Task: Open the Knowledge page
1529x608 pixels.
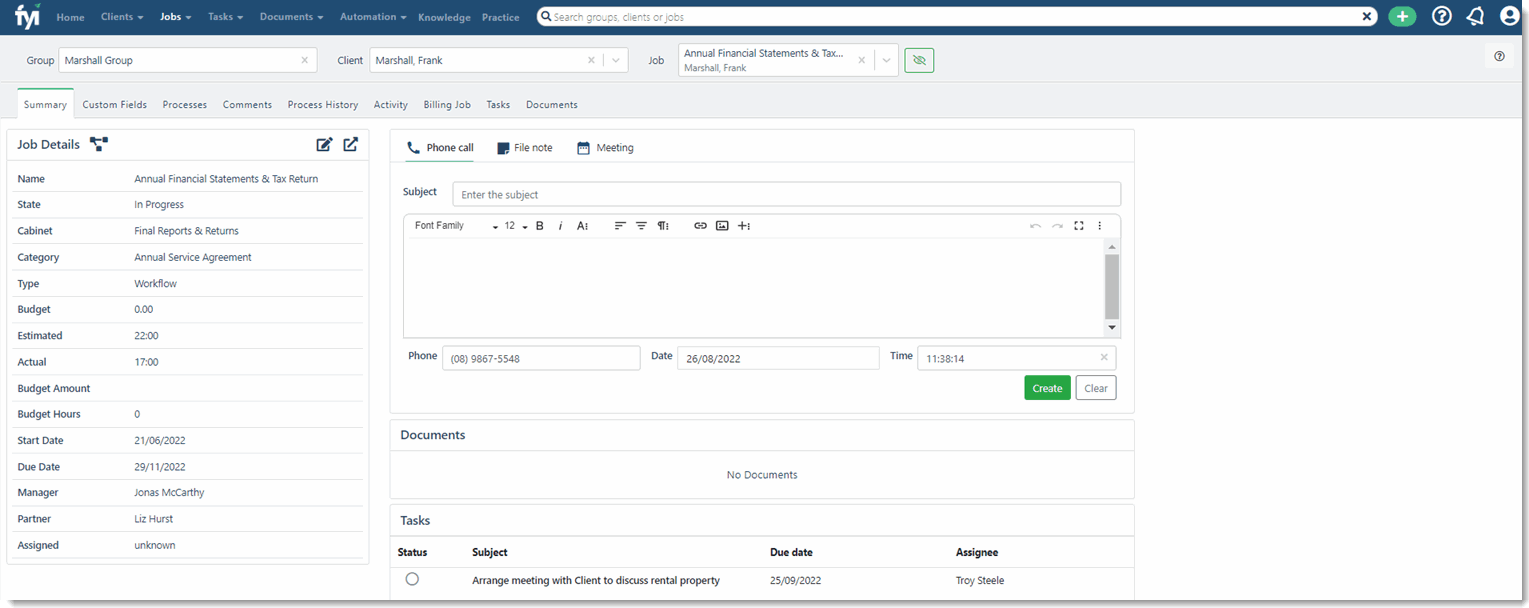Action: tap(444, 17)
